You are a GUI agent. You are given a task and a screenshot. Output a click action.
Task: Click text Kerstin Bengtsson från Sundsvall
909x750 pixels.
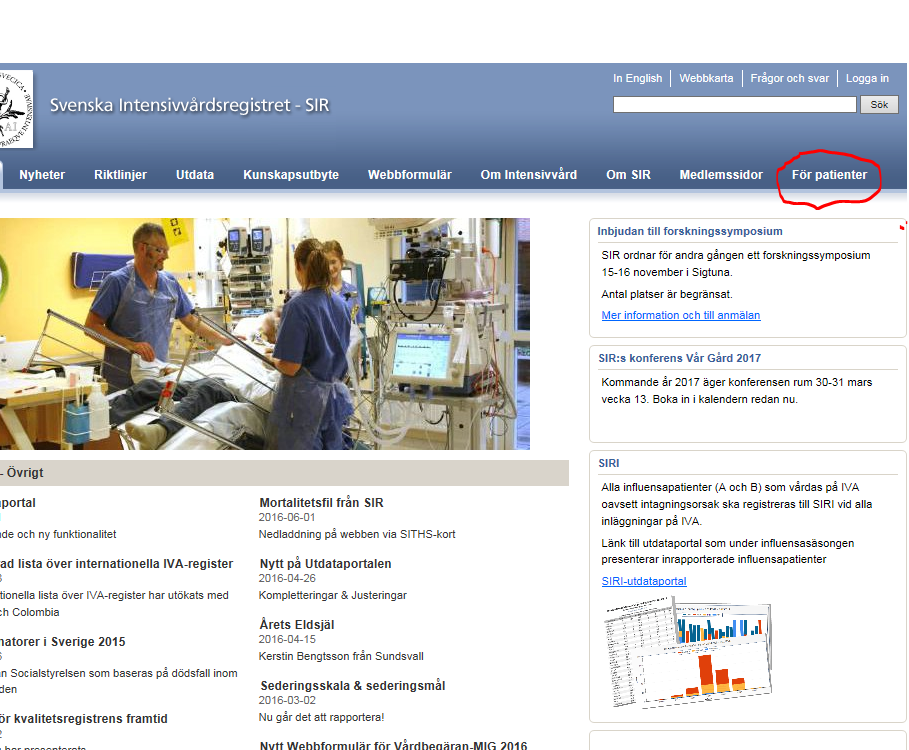point(341,656)
